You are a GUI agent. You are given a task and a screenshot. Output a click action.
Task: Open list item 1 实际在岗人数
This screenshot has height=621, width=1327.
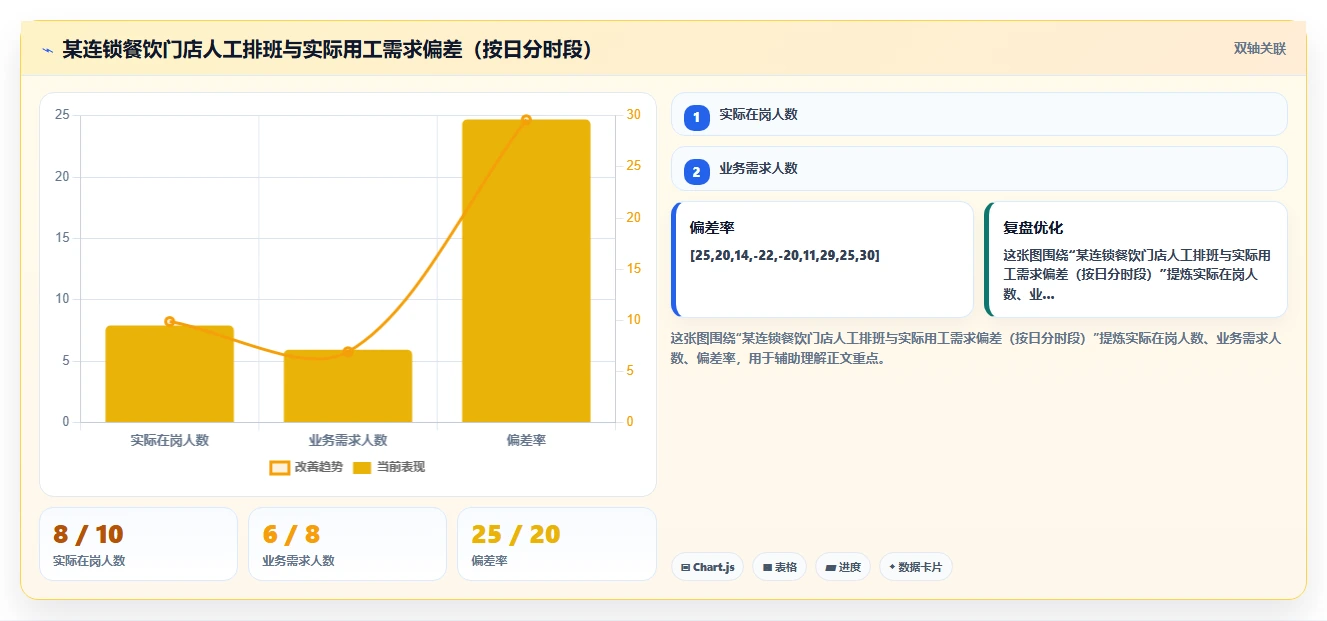979,114
